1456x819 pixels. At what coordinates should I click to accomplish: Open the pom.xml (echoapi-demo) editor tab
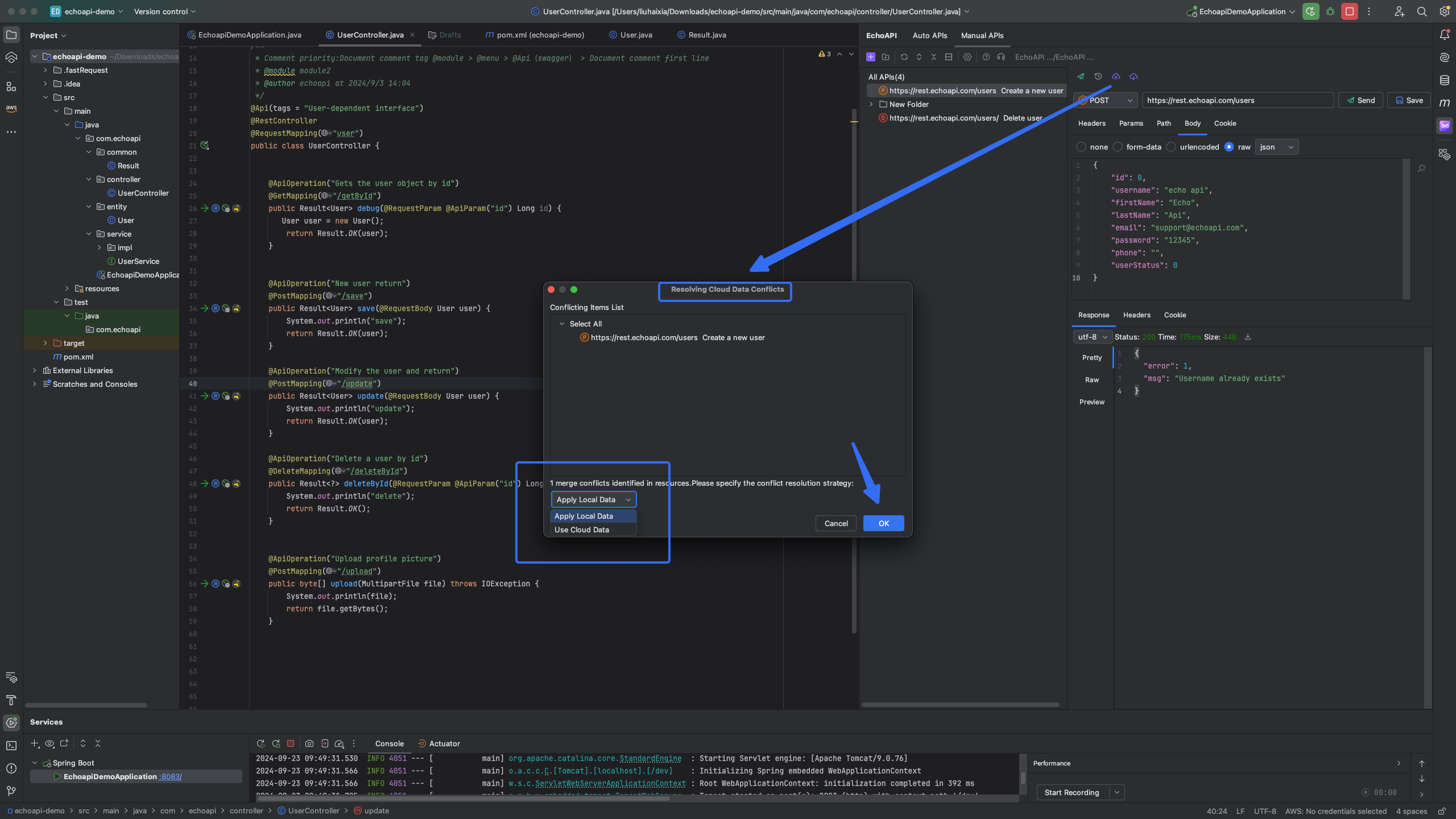pyautogui.click(x=535, y=35)
